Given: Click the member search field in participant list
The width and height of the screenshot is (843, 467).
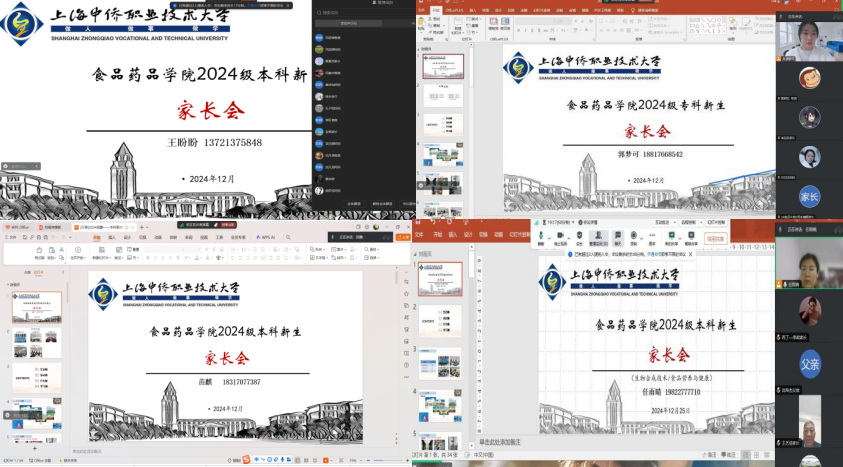Looking at the screenshot, I should 365,12.
